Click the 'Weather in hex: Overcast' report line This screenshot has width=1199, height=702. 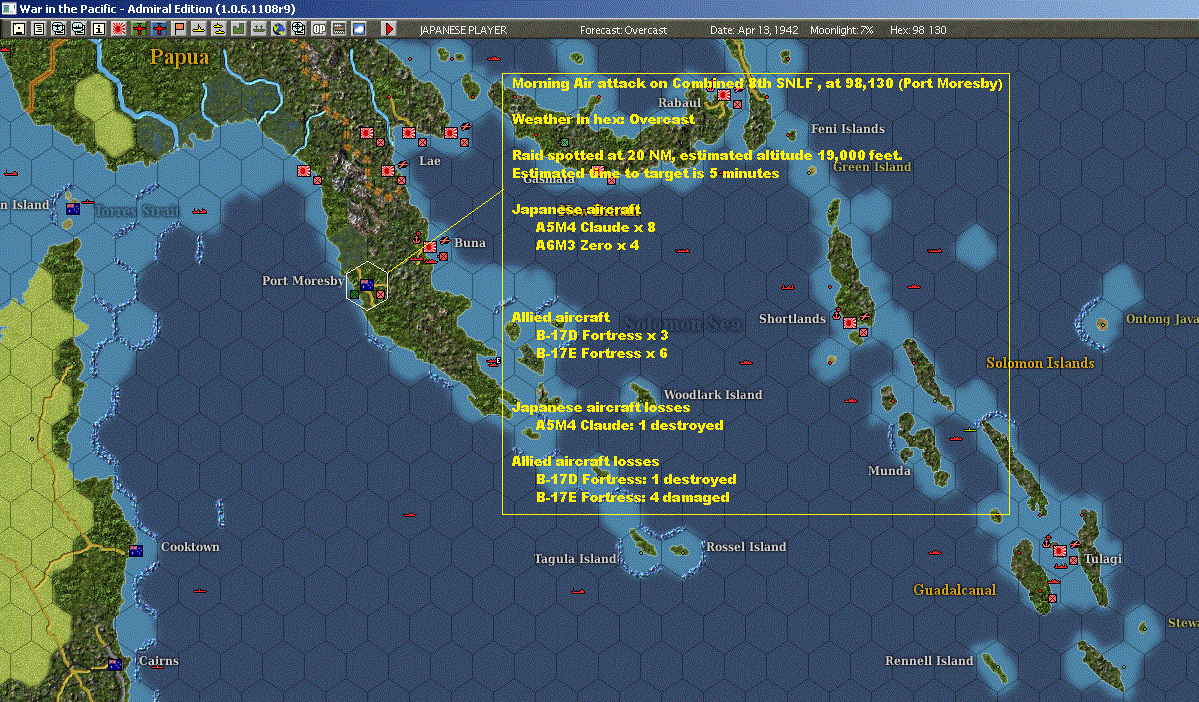[603, 119]
